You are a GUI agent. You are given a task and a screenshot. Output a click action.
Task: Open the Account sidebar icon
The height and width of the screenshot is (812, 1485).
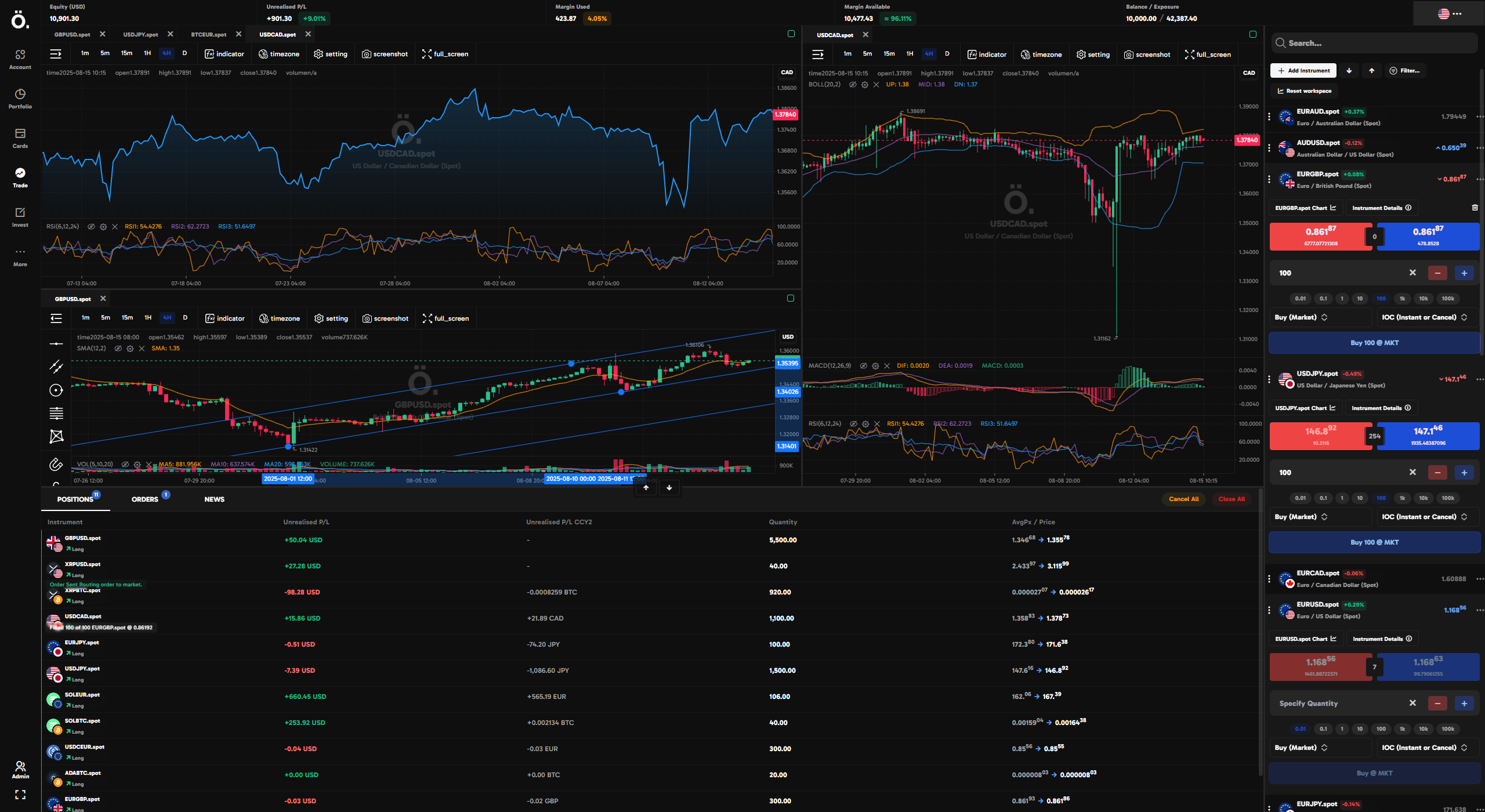point(20,59)
